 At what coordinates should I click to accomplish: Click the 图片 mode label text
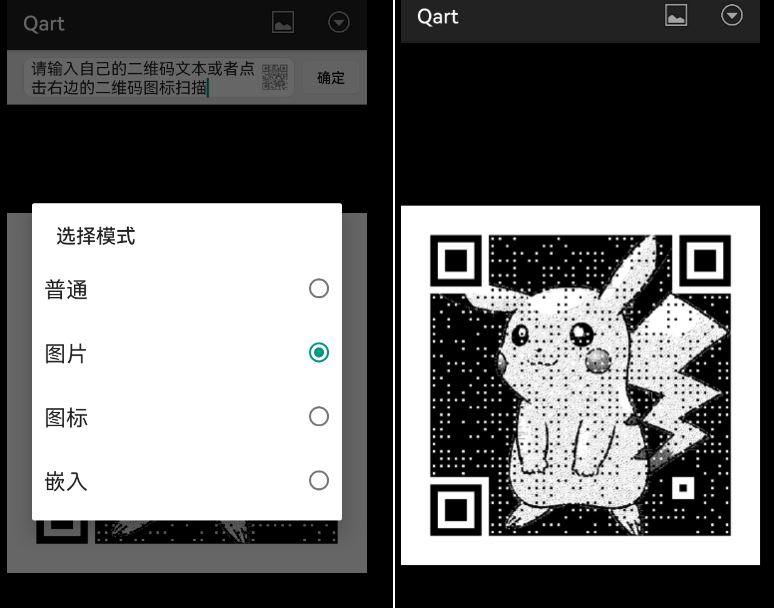click(x=67, y=353)
